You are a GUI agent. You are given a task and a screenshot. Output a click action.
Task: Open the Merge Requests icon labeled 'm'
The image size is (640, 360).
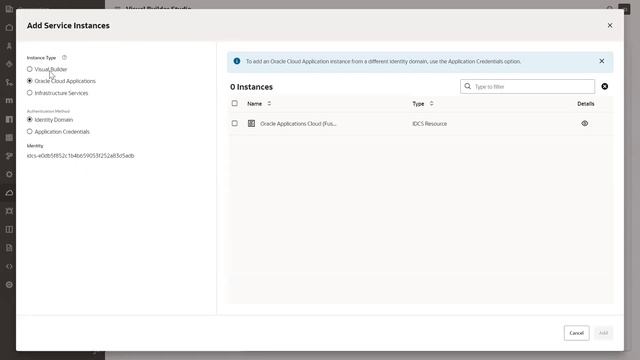(x=9, y=100)
